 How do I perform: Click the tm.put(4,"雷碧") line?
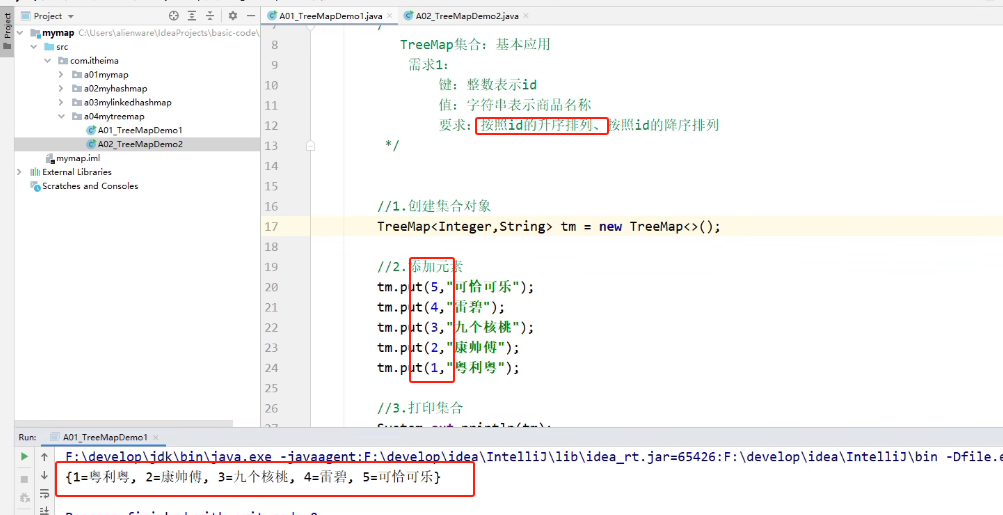(441, 307)
